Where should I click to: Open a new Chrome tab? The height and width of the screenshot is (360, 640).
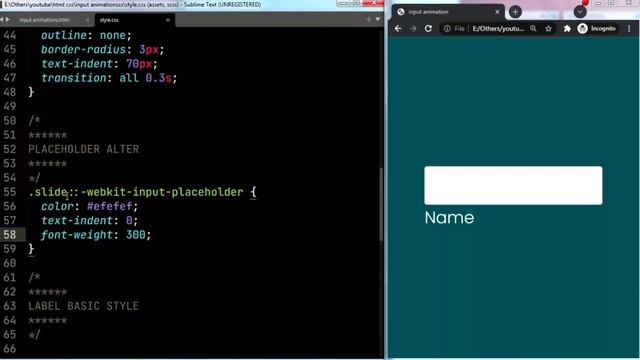point(515,12)
